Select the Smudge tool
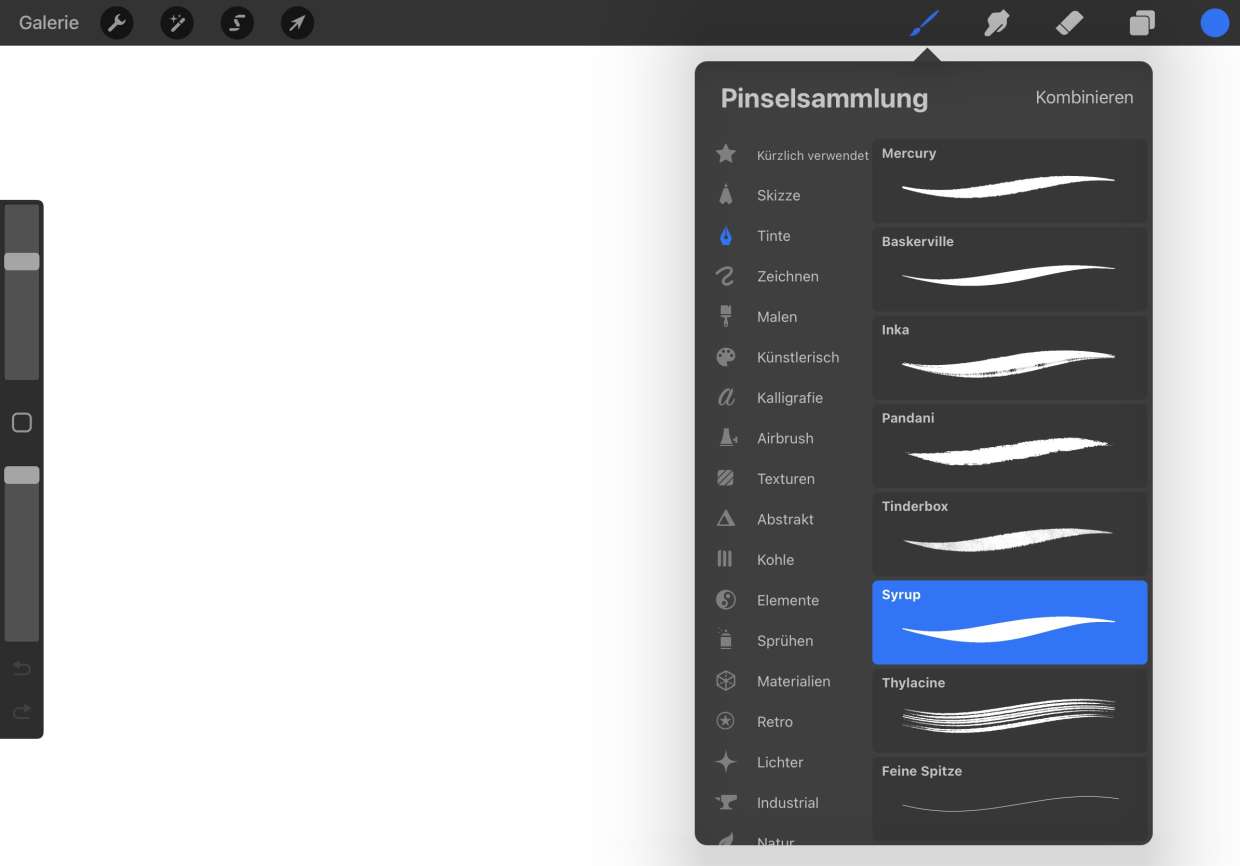The width and height of the screenshot is (1240, 866). [996, 23]
